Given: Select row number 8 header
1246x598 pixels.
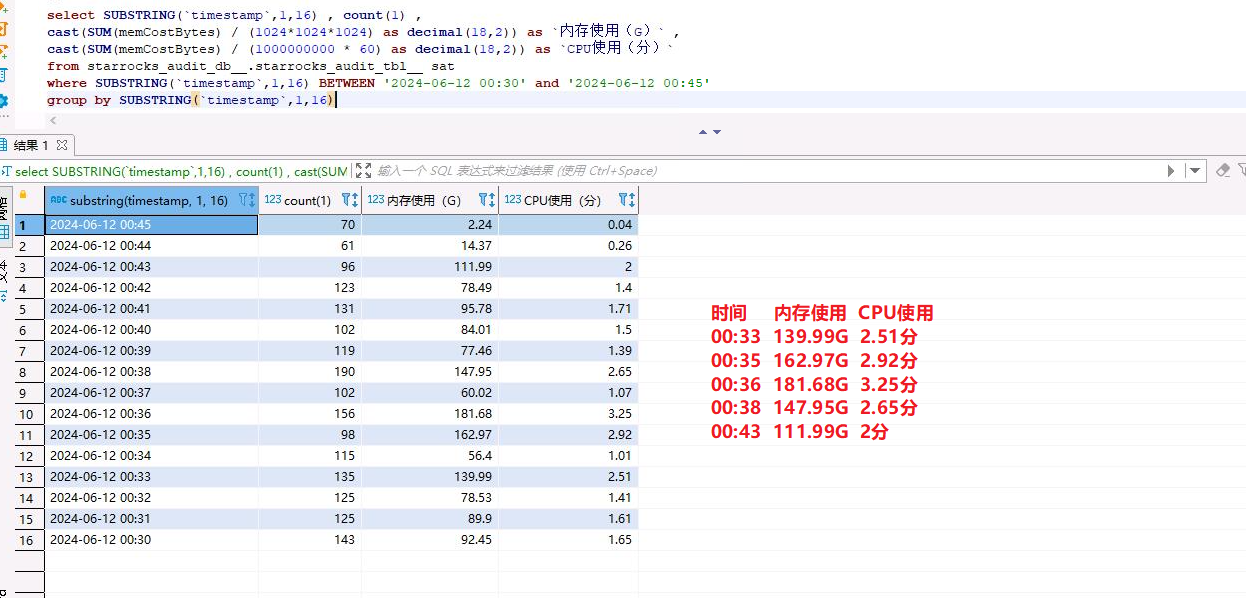Looking at the screenshot, I should click(x=29, y=372).
